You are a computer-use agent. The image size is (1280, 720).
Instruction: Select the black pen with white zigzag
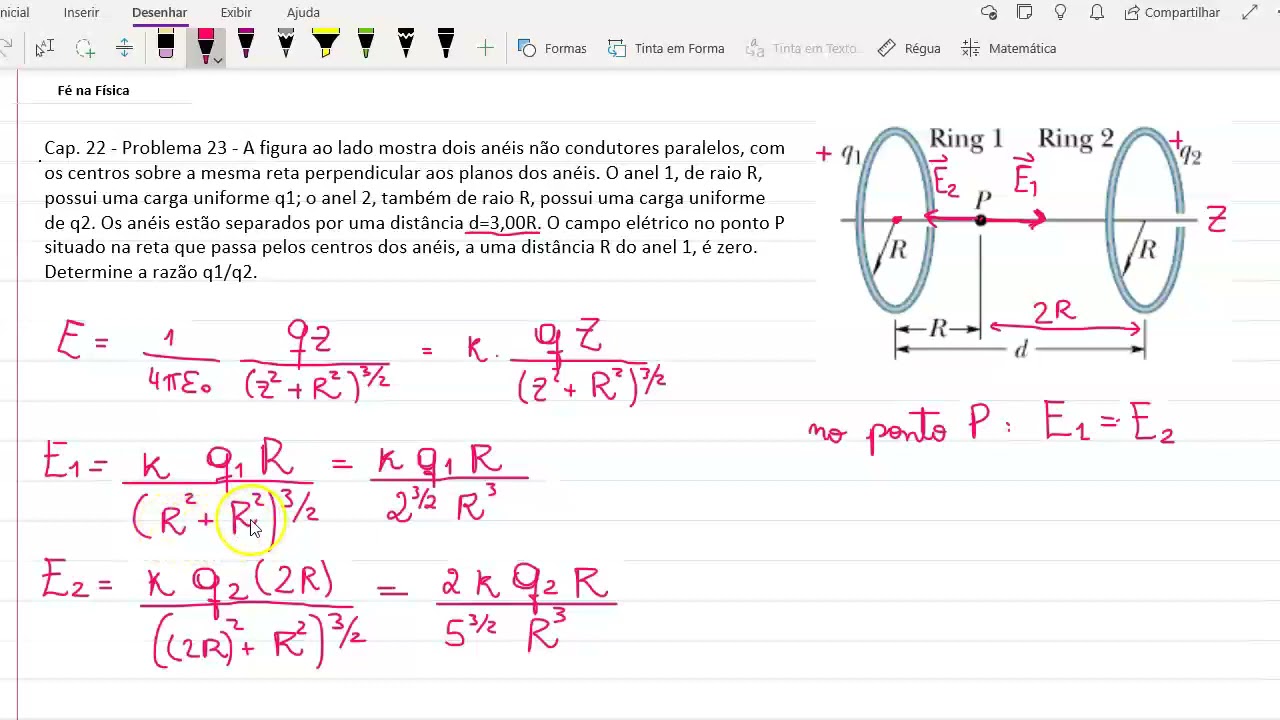[x=406, y=45]
